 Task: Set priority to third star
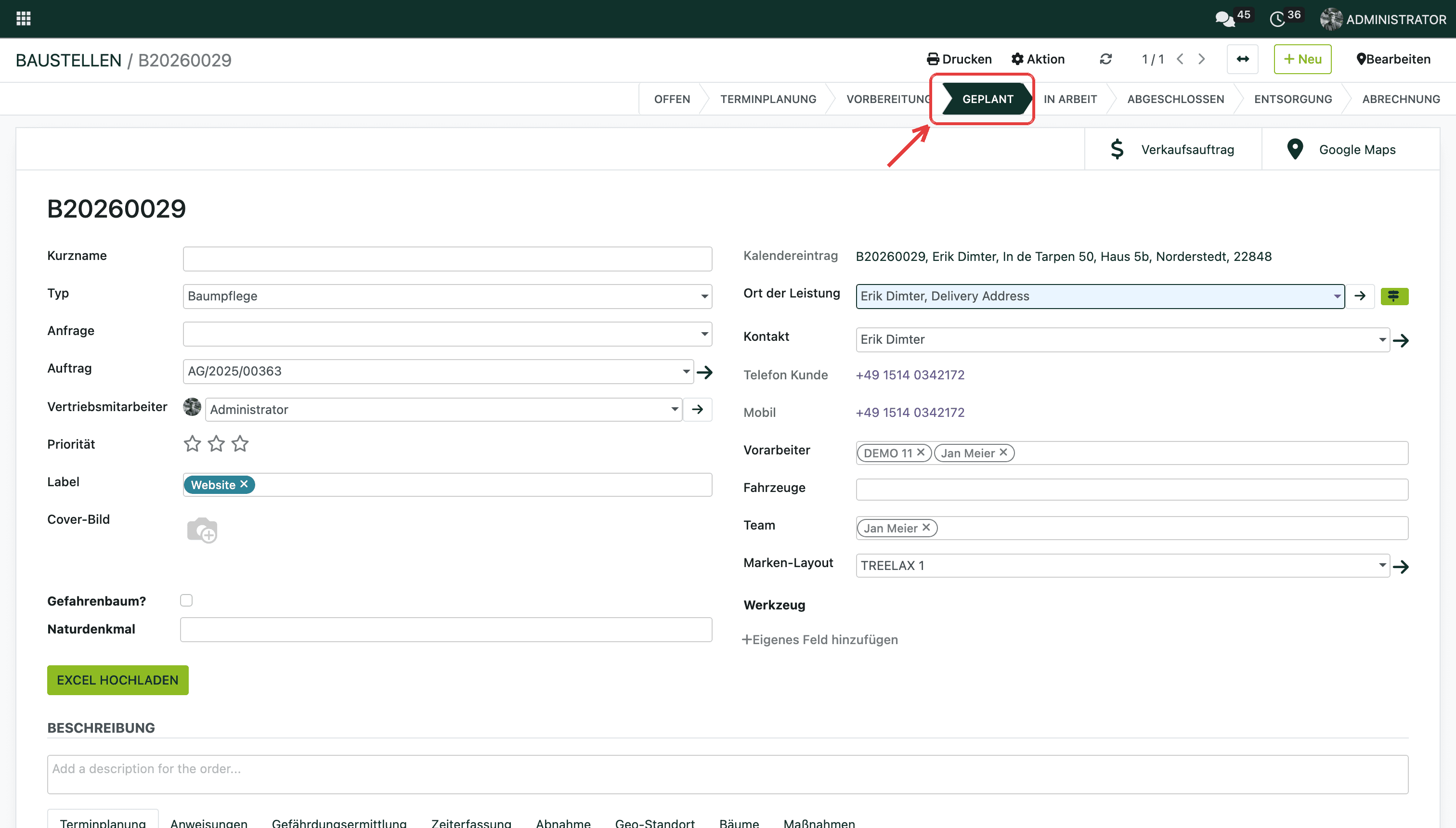(240, 443)
